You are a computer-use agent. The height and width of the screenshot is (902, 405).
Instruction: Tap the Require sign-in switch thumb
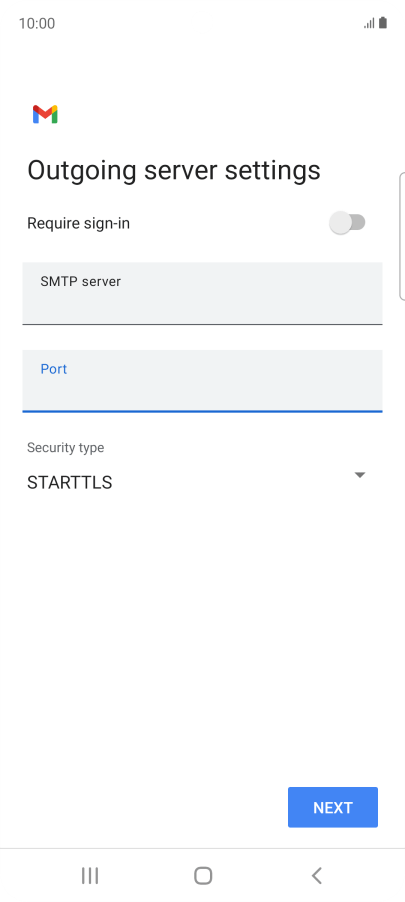click(340, 223)
